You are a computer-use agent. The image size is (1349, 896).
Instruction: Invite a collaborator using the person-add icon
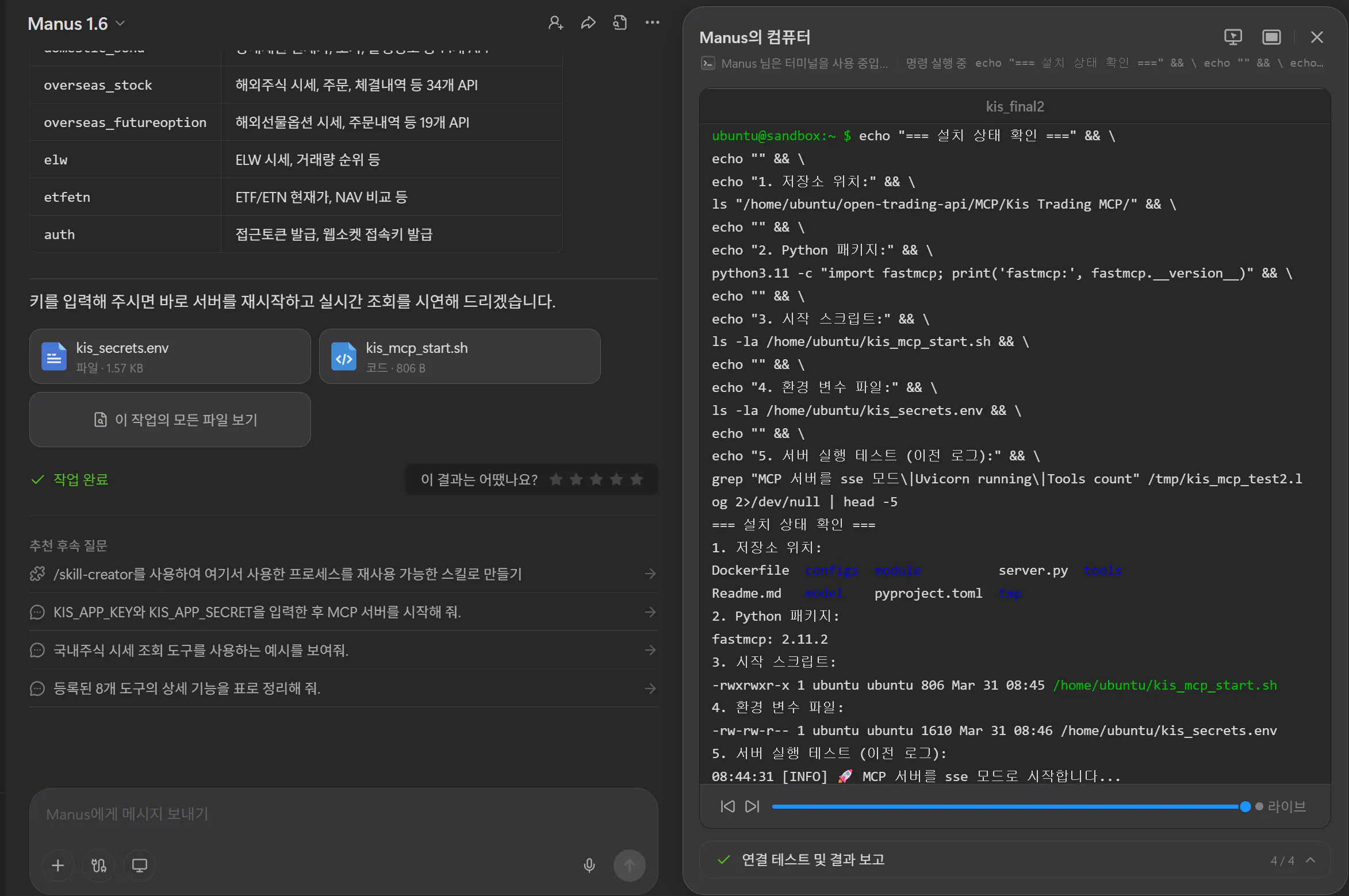pyautogui.click(x=555, y=22)
